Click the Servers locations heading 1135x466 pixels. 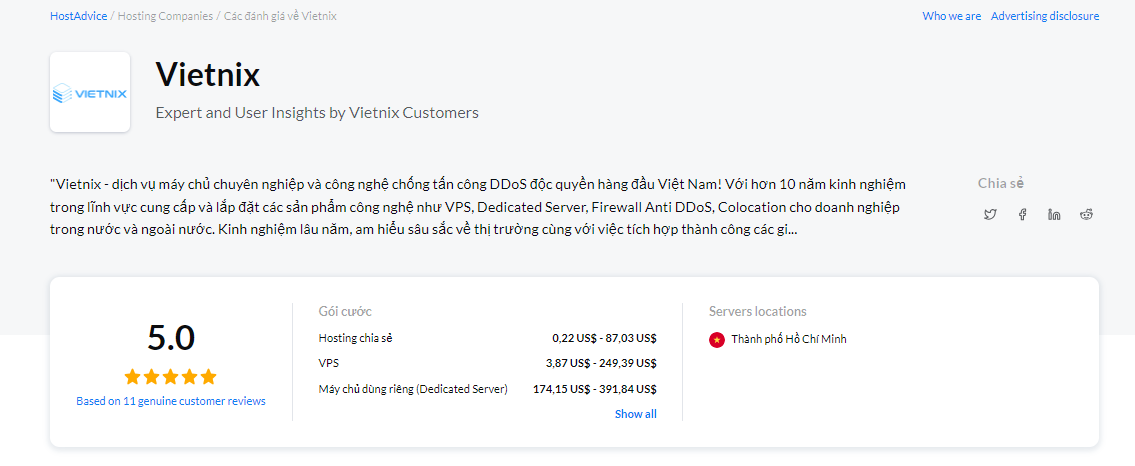(757, 312)
